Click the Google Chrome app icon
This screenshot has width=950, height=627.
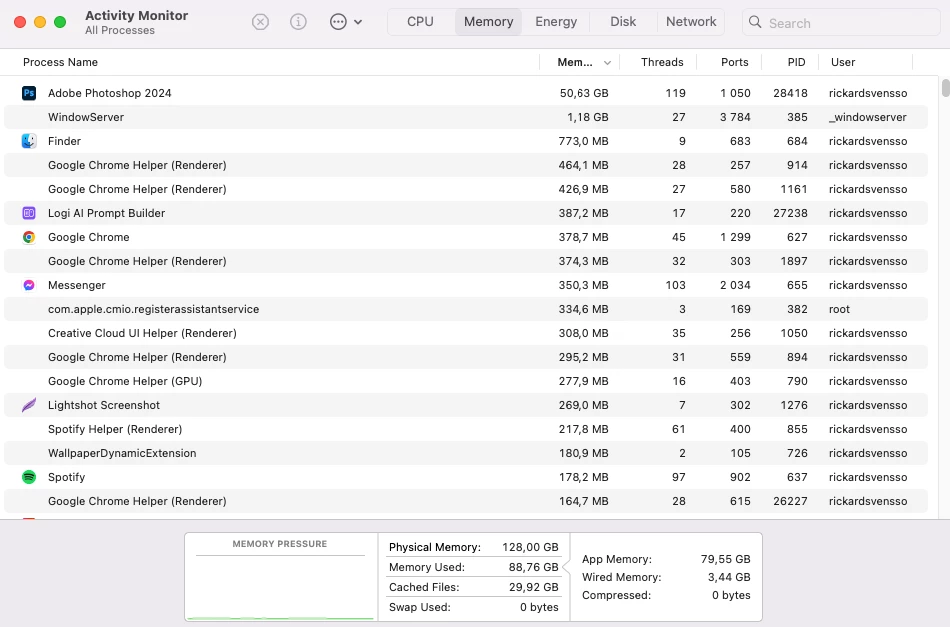tap(28, 237)
